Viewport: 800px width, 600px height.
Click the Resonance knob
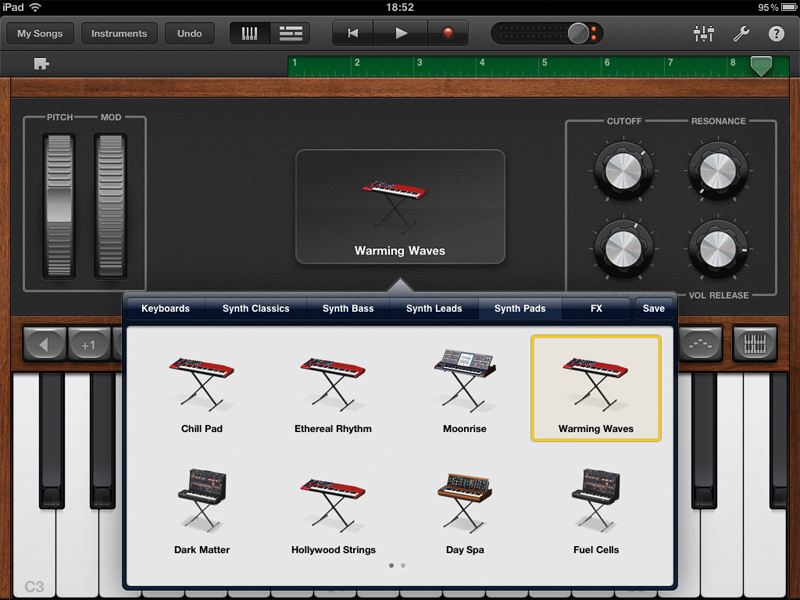point(718,171)
